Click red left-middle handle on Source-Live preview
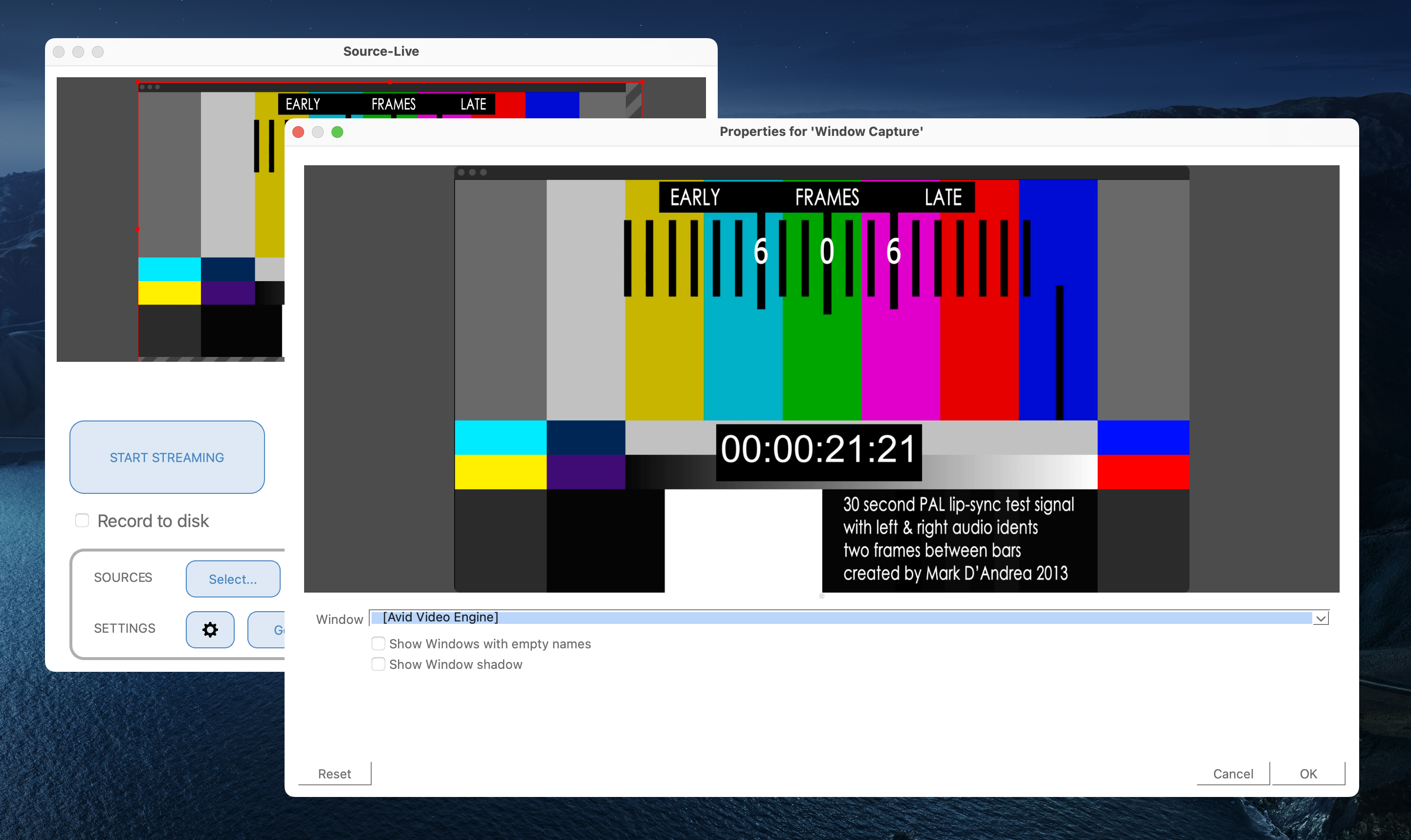Viewport: 1411px width, 840px height. pyautogui.click(x=137, y=229)
